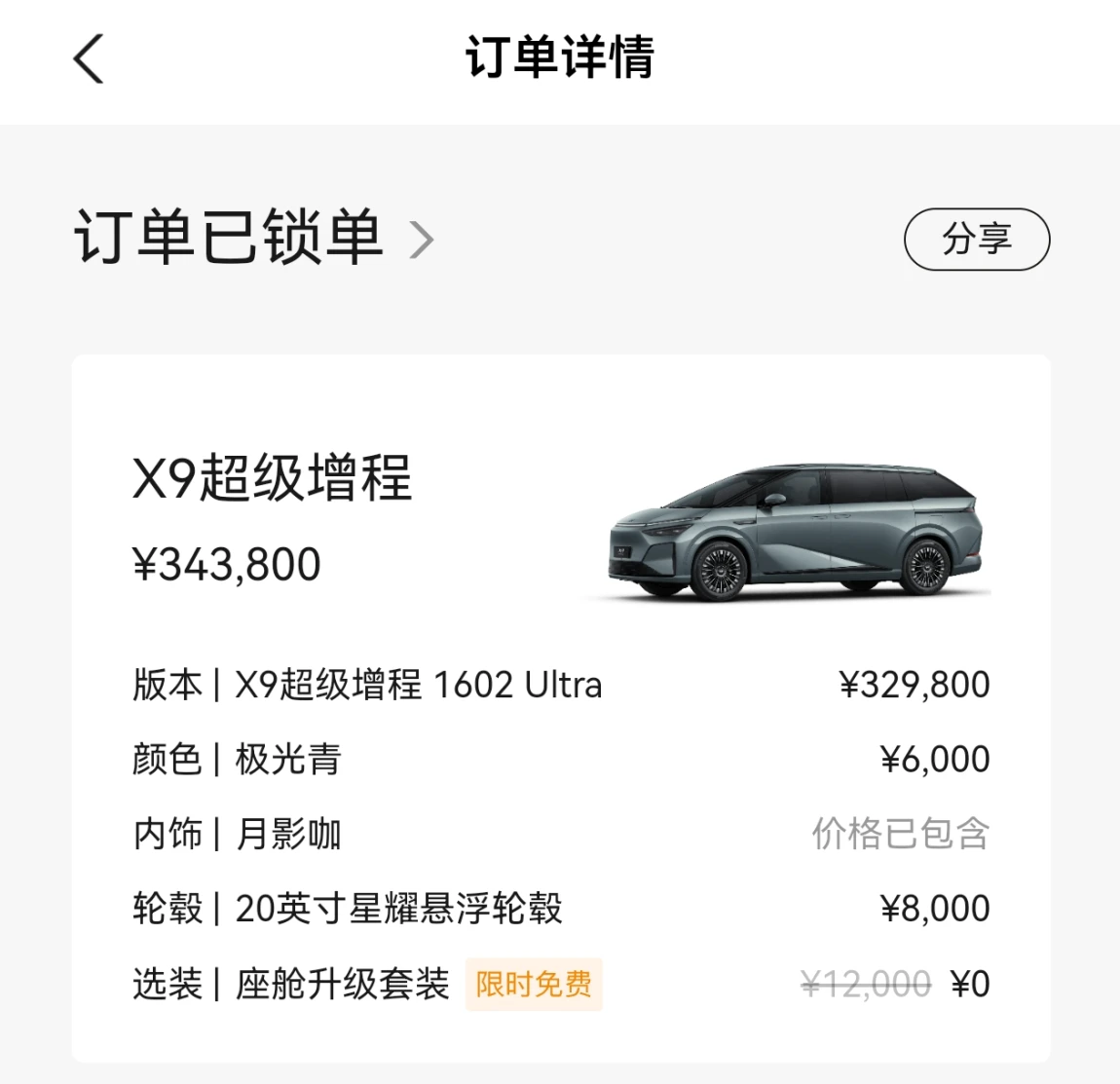Tap the color price ¥6,000
The image size is (1120, 1084).
tap(935, 760)
